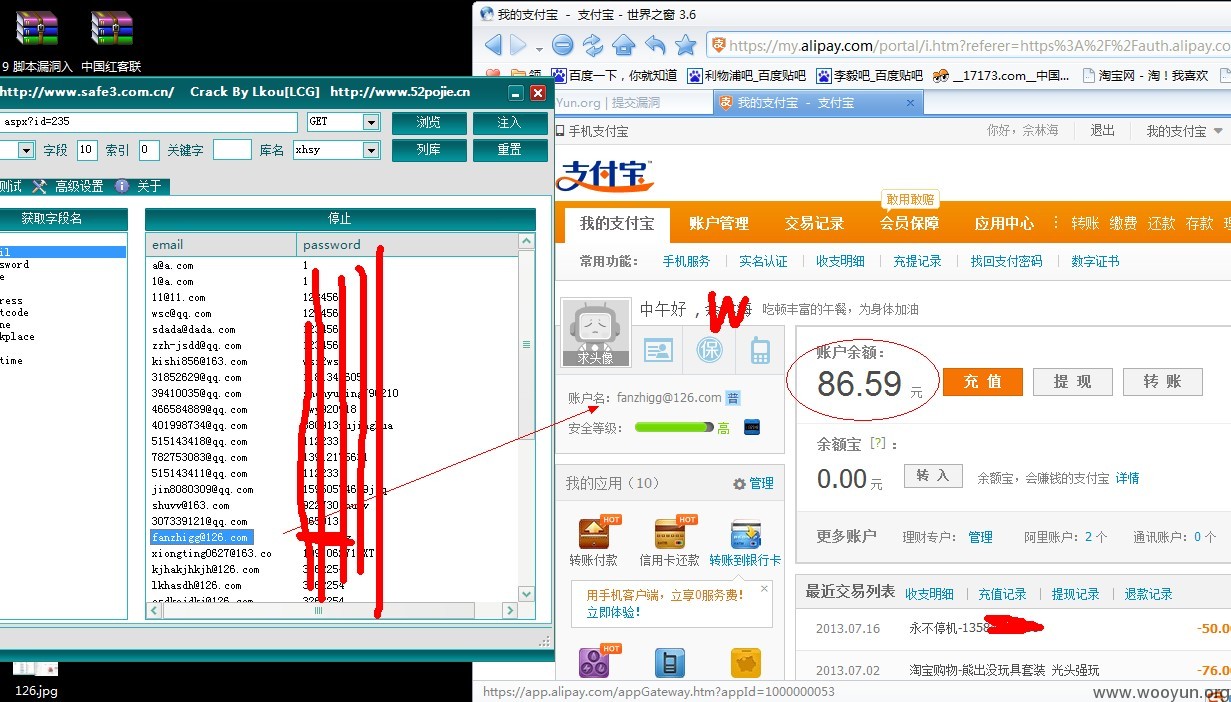Click the orange 充值 button
This screenshot has width=1231, height=702.
(983, 381)
